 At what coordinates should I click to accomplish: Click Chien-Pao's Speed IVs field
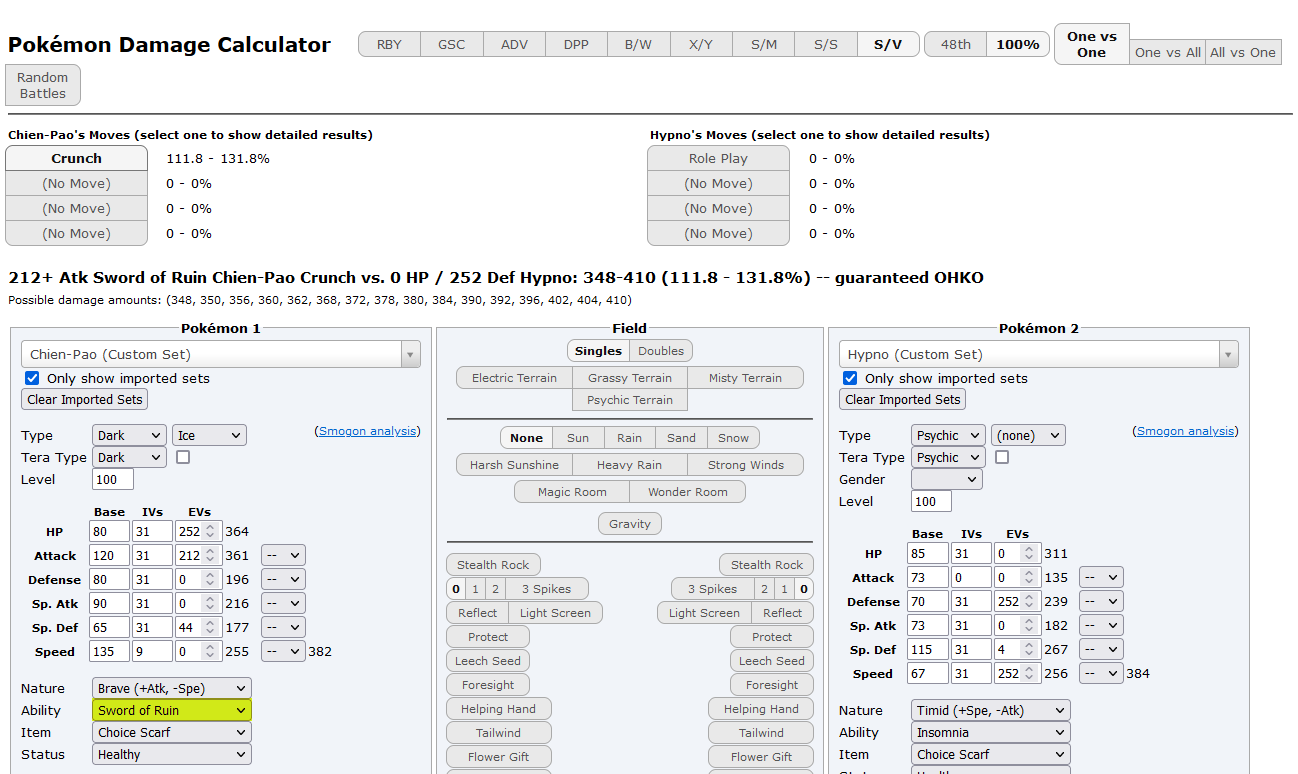(153, 652)
